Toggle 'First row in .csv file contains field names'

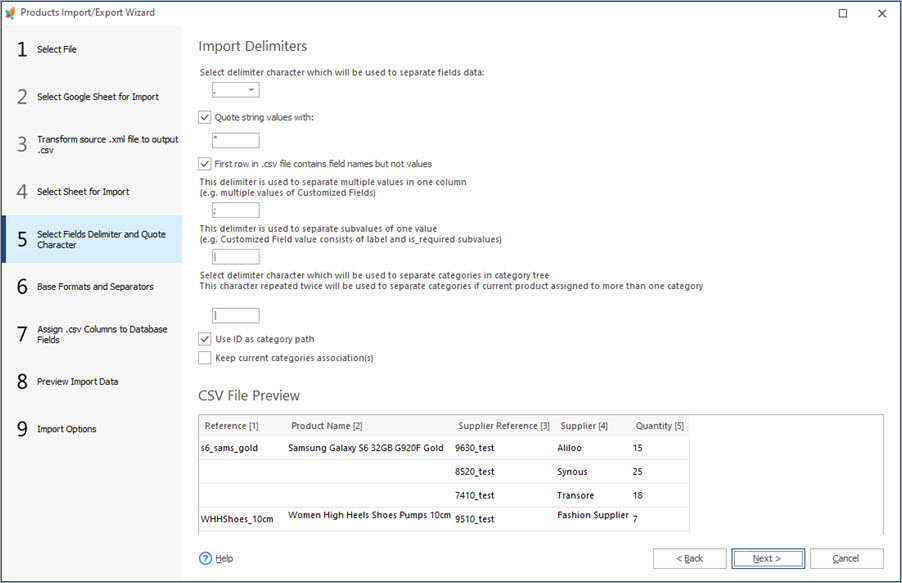(x=205, y=164)
